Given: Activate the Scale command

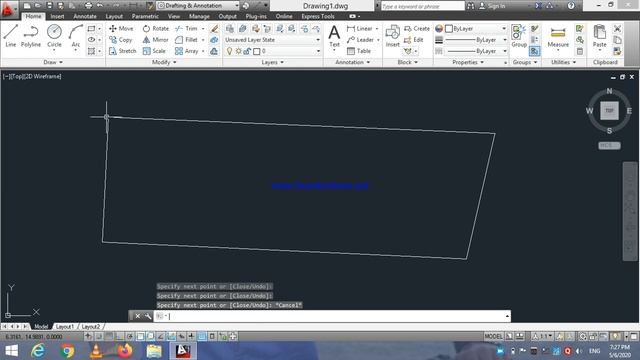Looking at the screenshot, I should [x=154, y=51].
